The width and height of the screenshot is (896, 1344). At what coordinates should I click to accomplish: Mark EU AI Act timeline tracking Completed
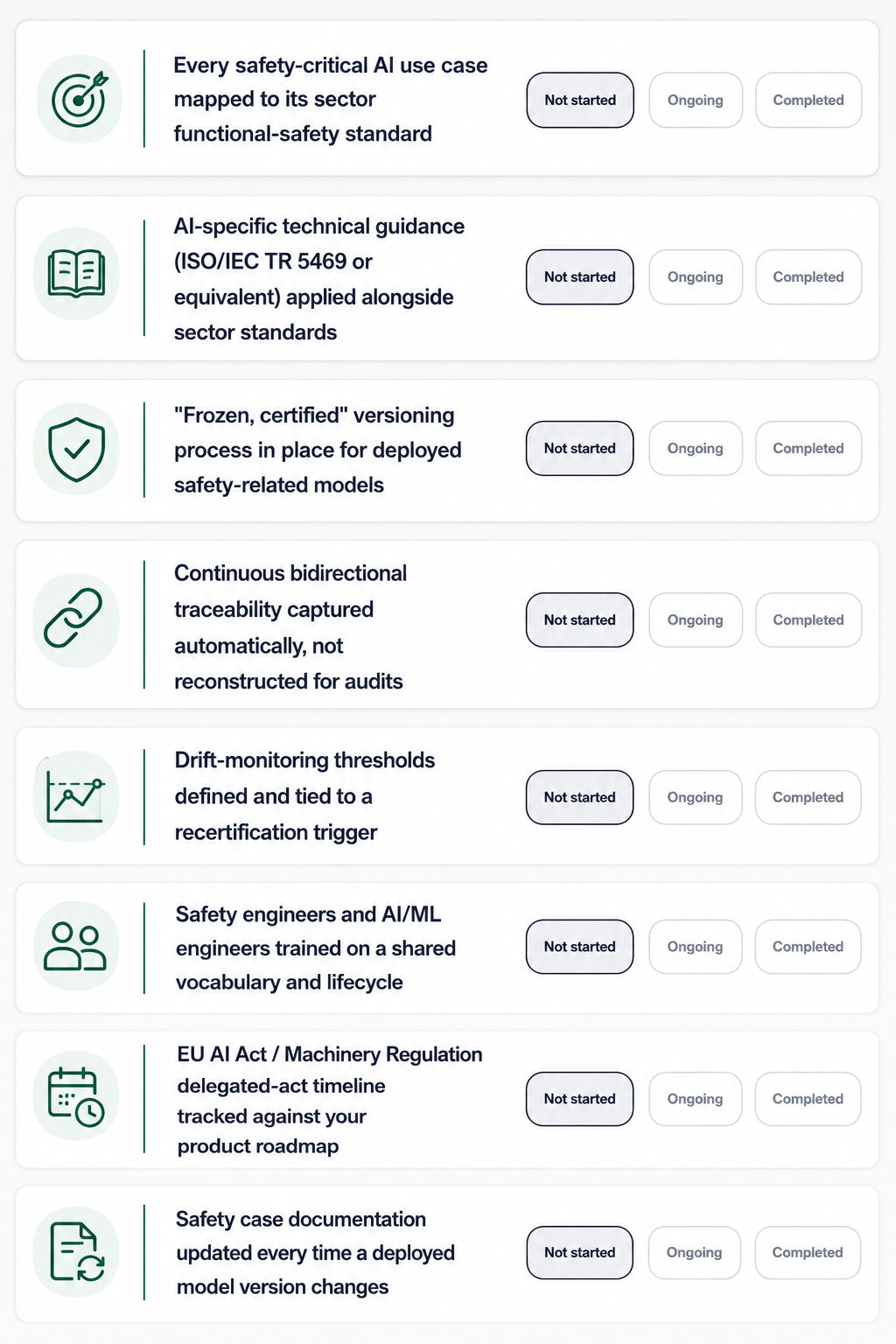point(808,1099)
